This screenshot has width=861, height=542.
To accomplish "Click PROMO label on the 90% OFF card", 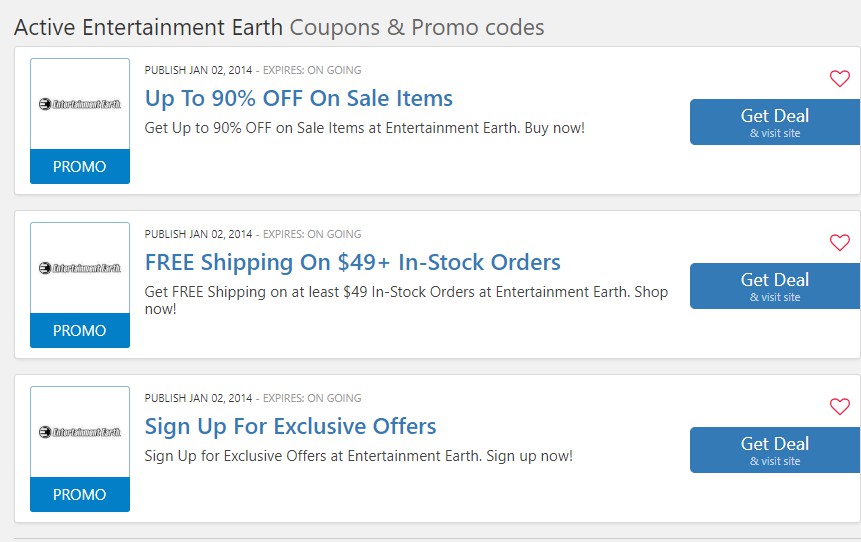I will pyautogui.click(x=80, y=167).
